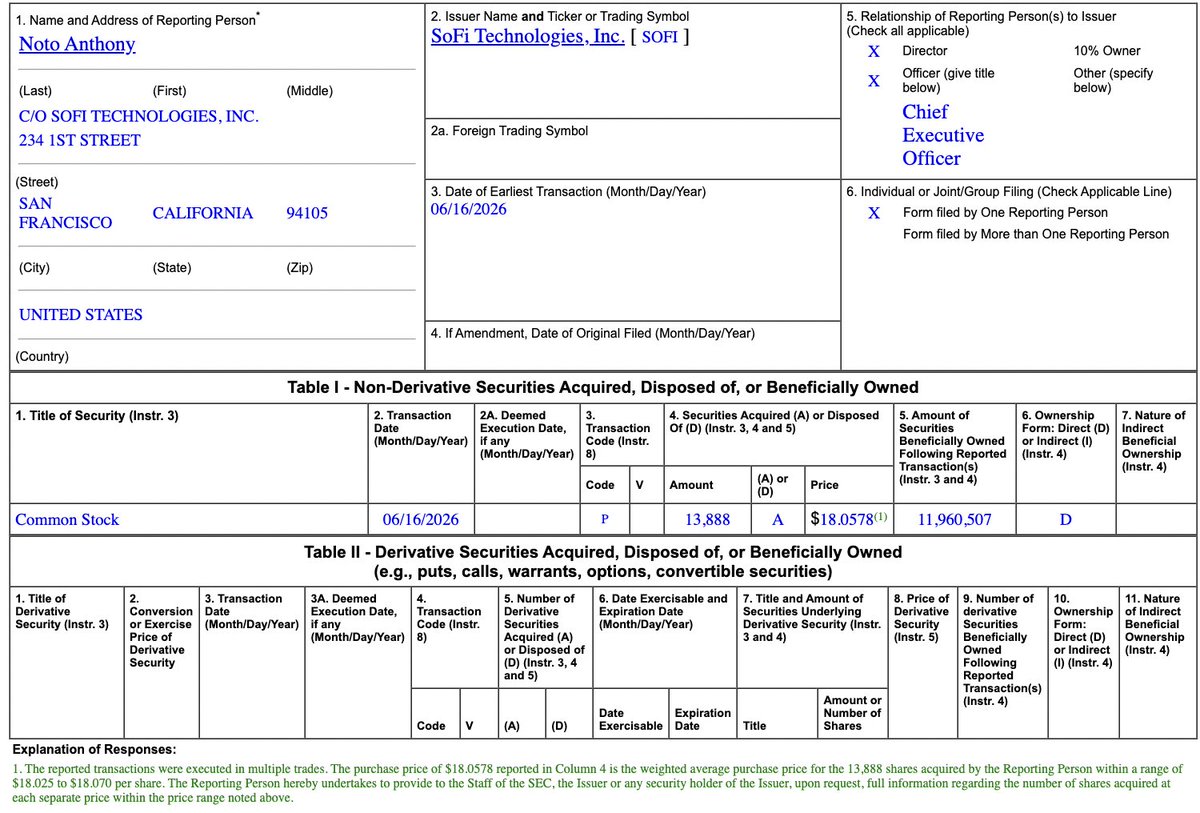The width and height of the screenshot is (1200, 813).
Task: Click the C/O SOFI TECHNOLOGIES, INC. address line
Action: click(139, 116)
